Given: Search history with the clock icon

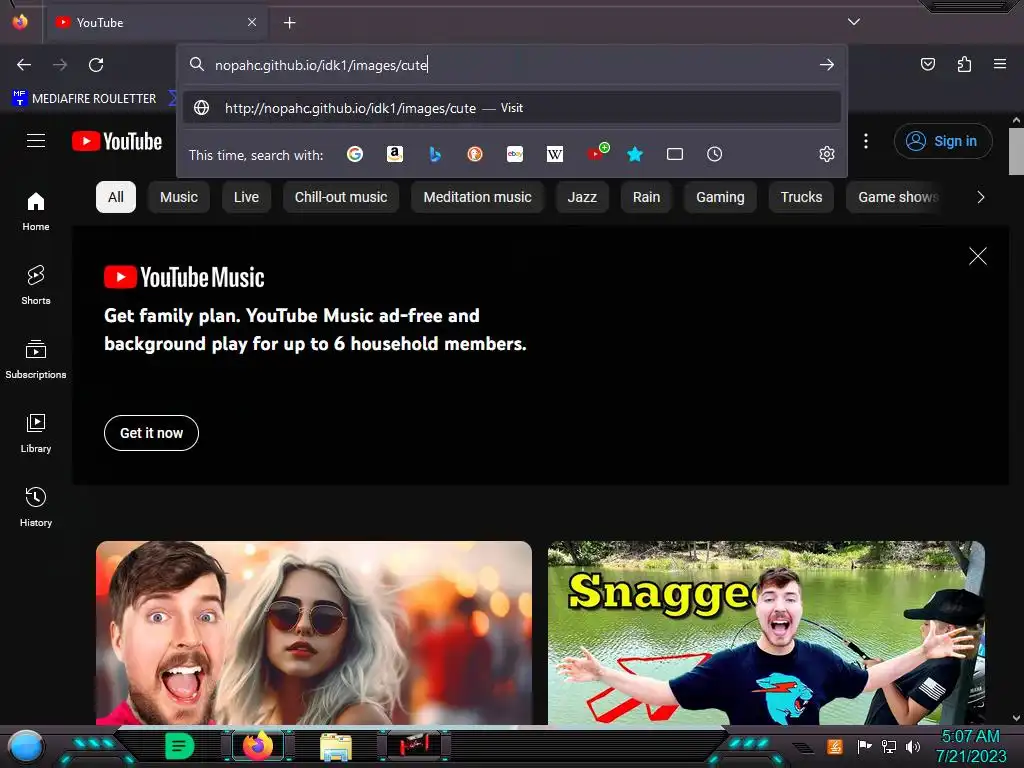Looking at the screenshot, I should (714, 154).
